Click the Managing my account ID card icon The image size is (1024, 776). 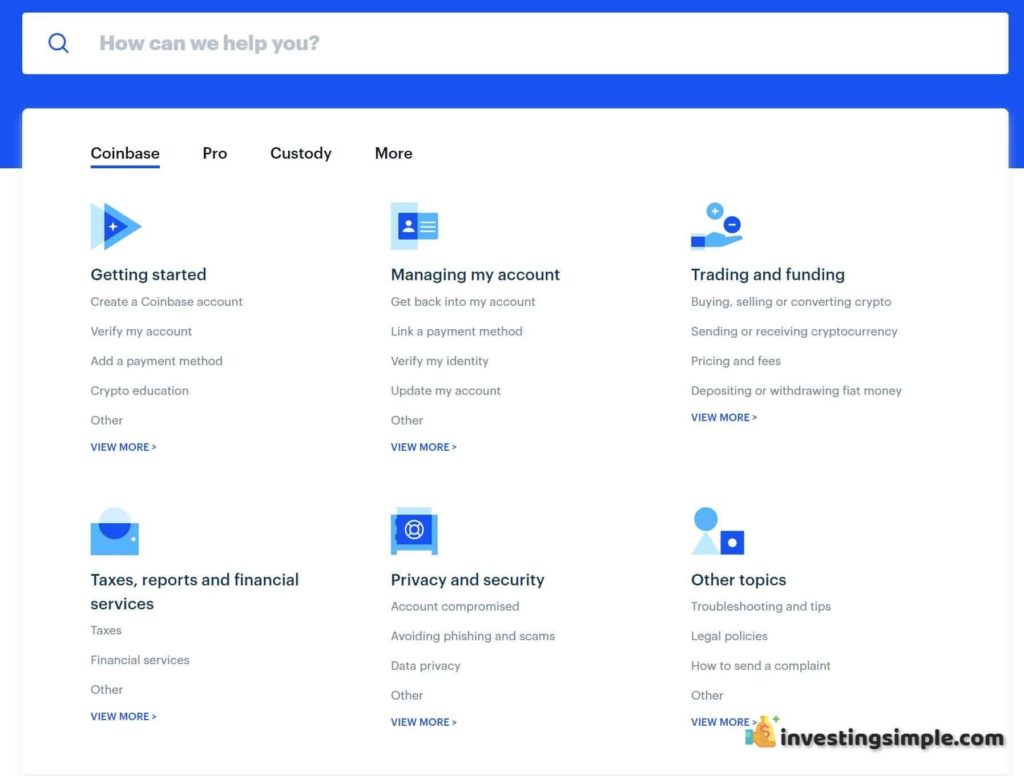(x=415, y=226)
